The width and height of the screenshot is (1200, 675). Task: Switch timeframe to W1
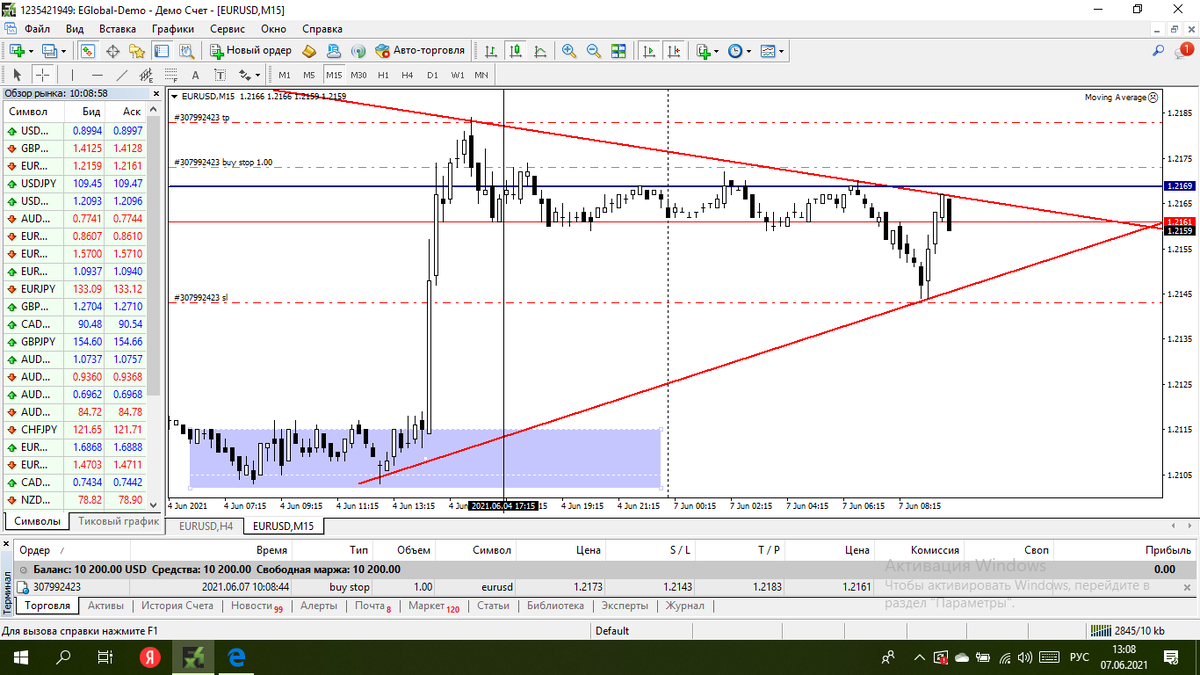[457, 75]
